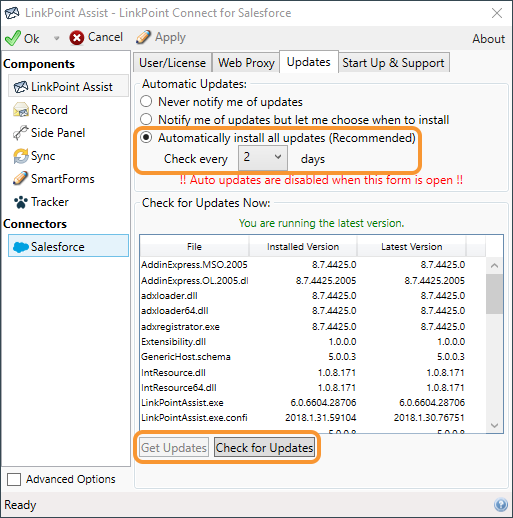Expand the Ok button dropdown arrow
The height and width of the screenshot is (518, 513).
56,38
